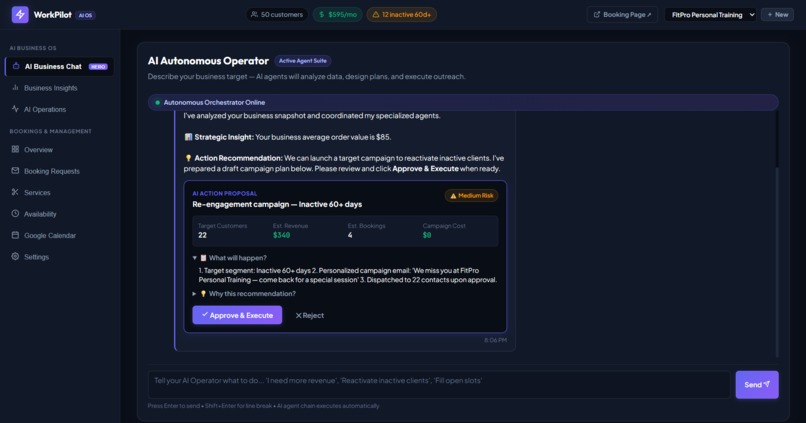Expand 'Why this recommendation?' section
Image resolution: width=806 pixels, height=423 pixels.
click(244, 293)
